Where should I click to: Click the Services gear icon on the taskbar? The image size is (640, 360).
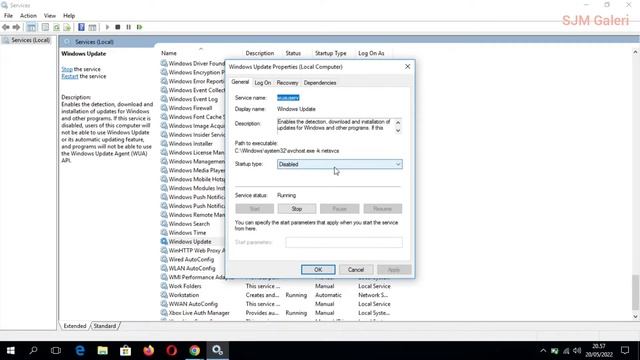click(x=218, y=350)
